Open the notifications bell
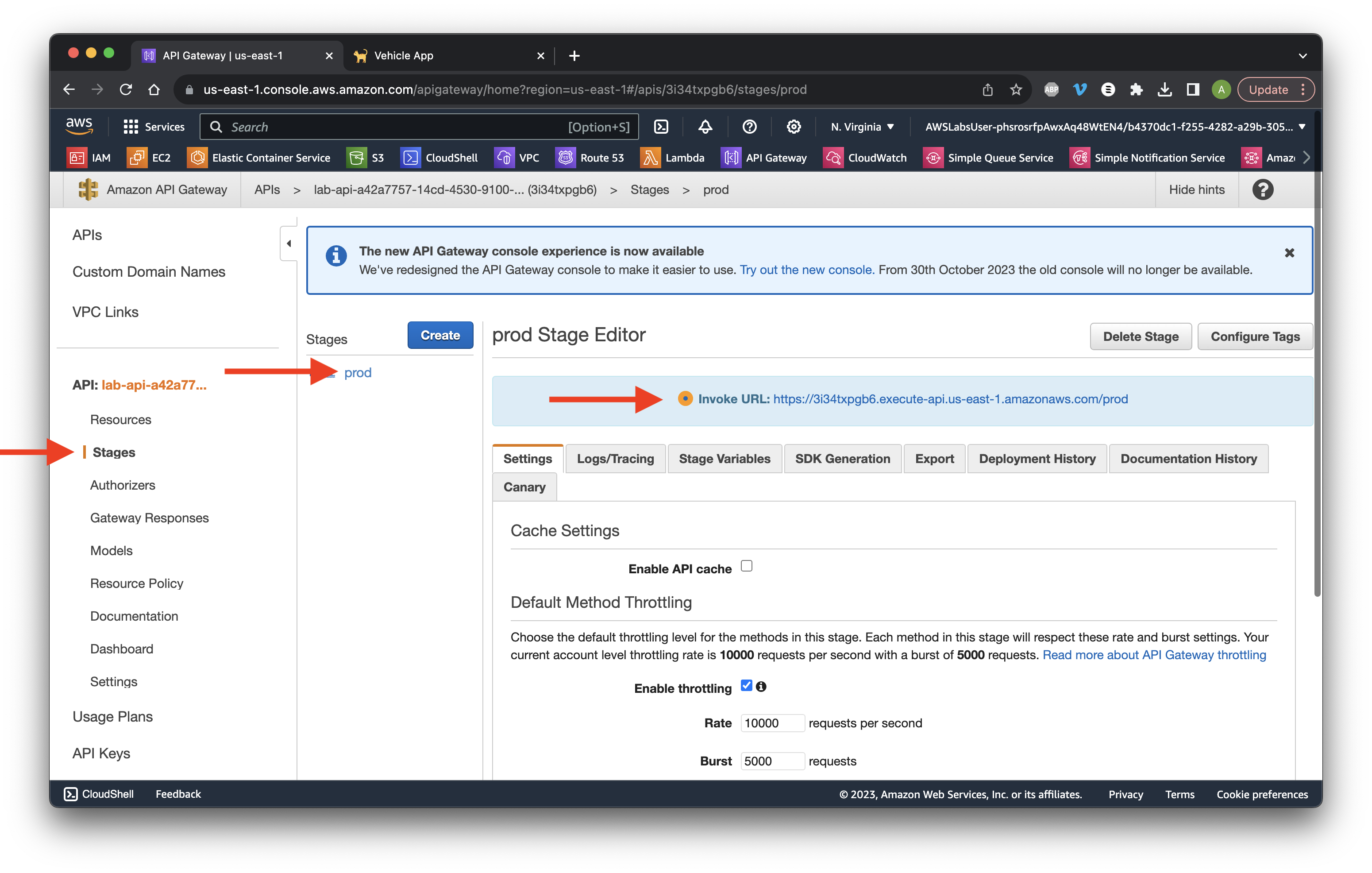This screenshot has width=1372, height=873. 705,127
